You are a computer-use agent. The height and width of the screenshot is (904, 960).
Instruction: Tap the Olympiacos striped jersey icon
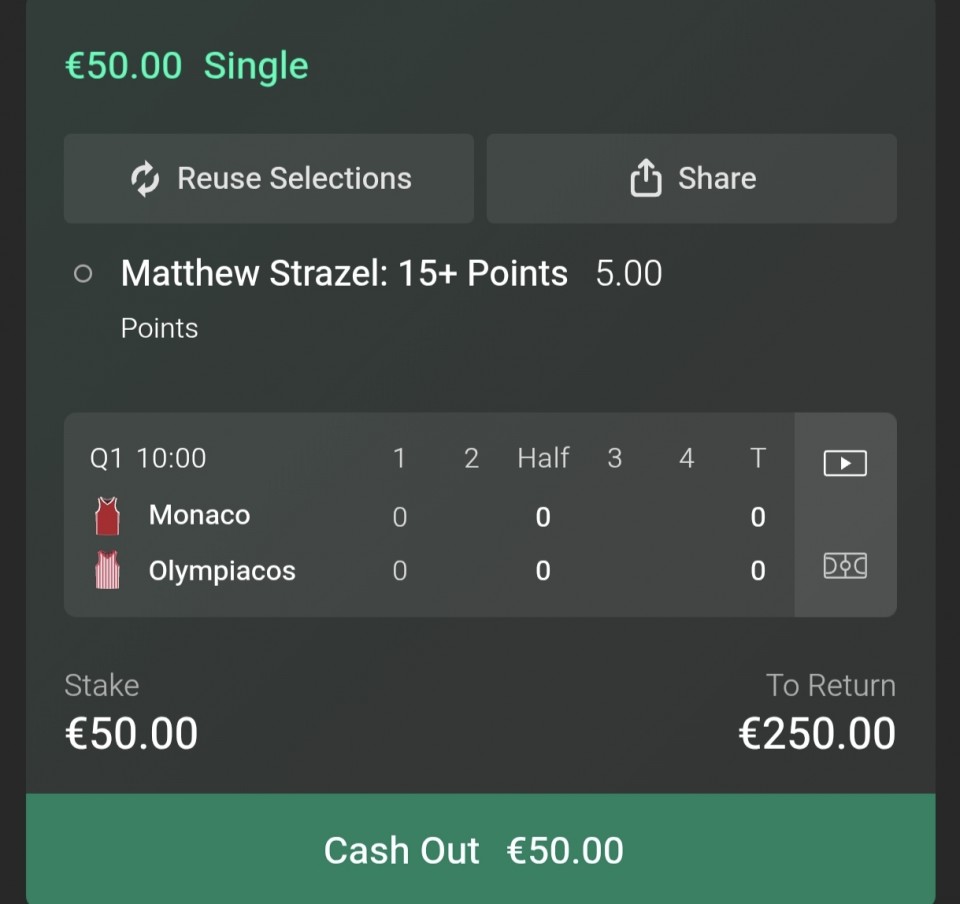[107, 571]
